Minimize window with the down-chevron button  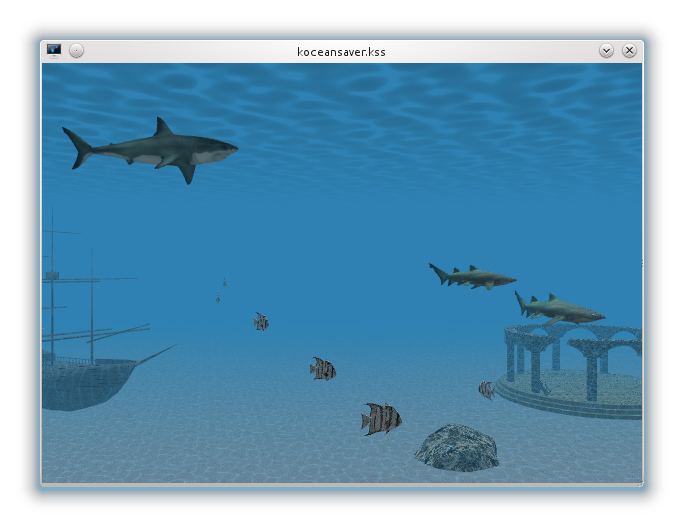pyautogui.click(x=606, y=51)
